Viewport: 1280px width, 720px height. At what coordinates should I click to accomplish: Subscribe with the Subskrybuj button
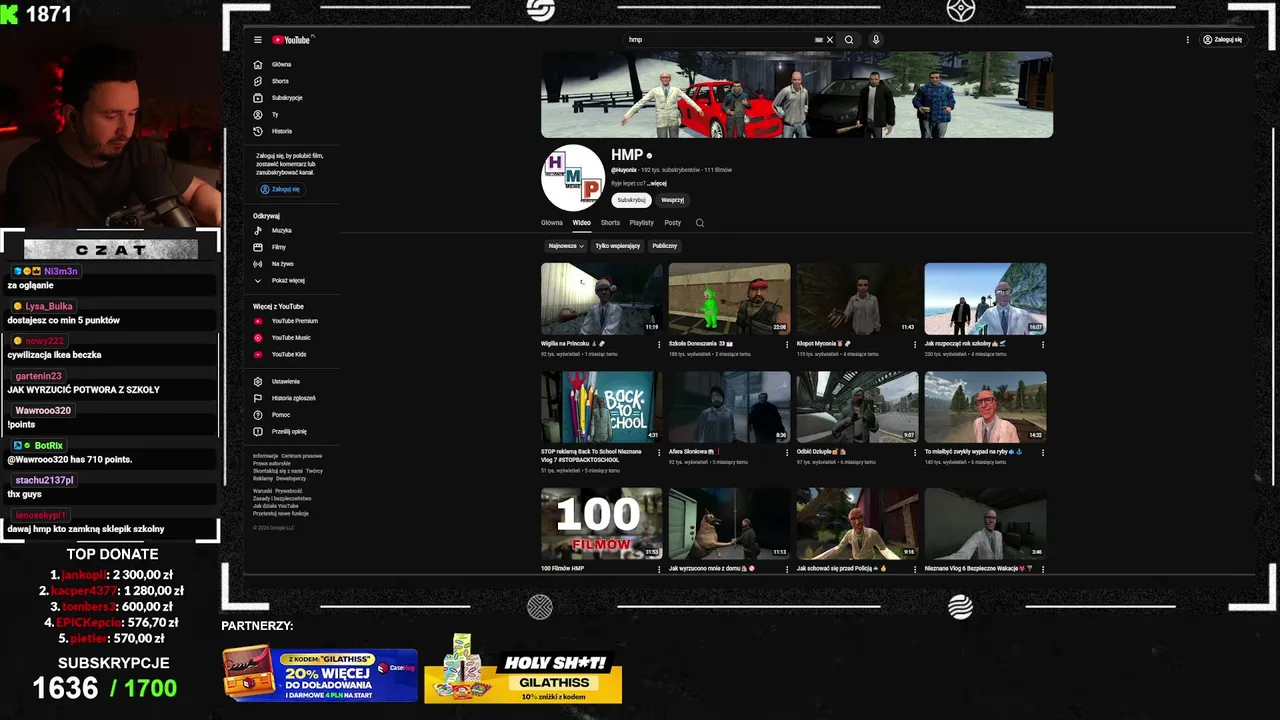pos(631,200)
